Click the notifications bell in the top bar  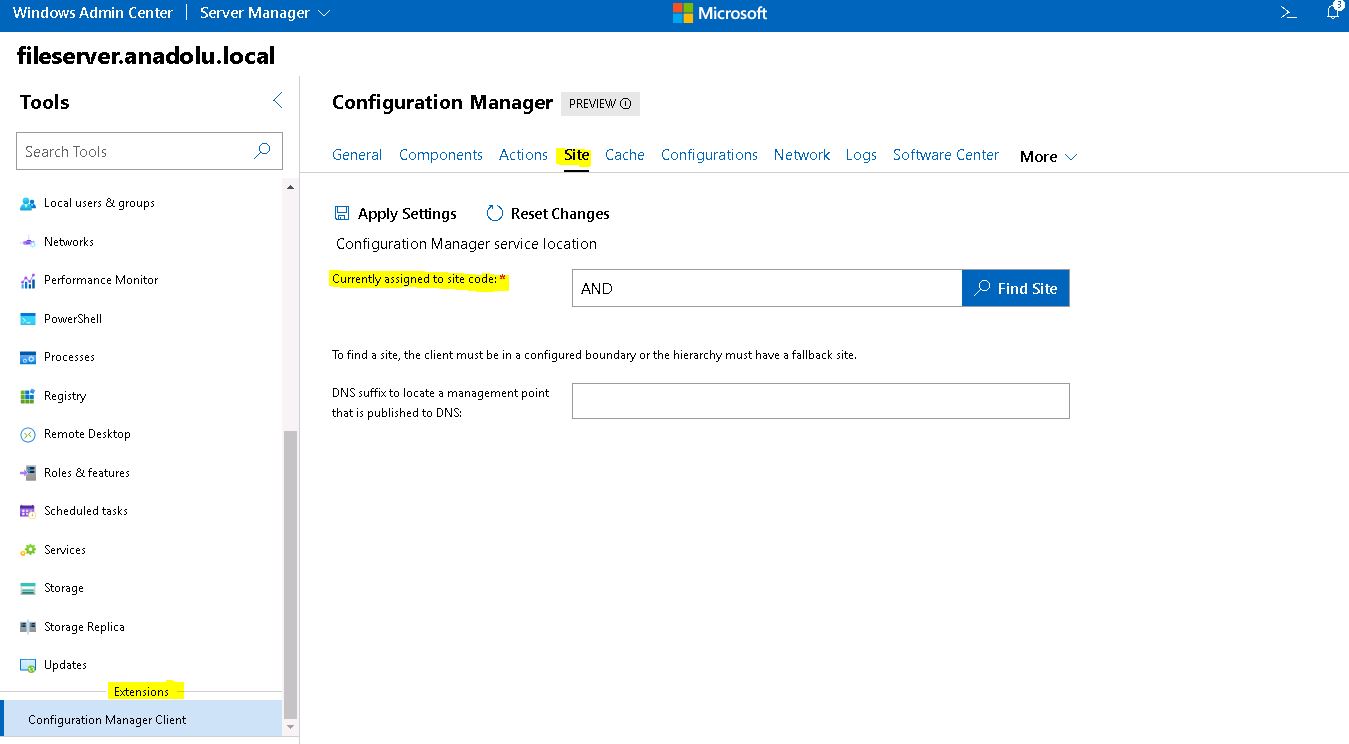click(1333, 12)
